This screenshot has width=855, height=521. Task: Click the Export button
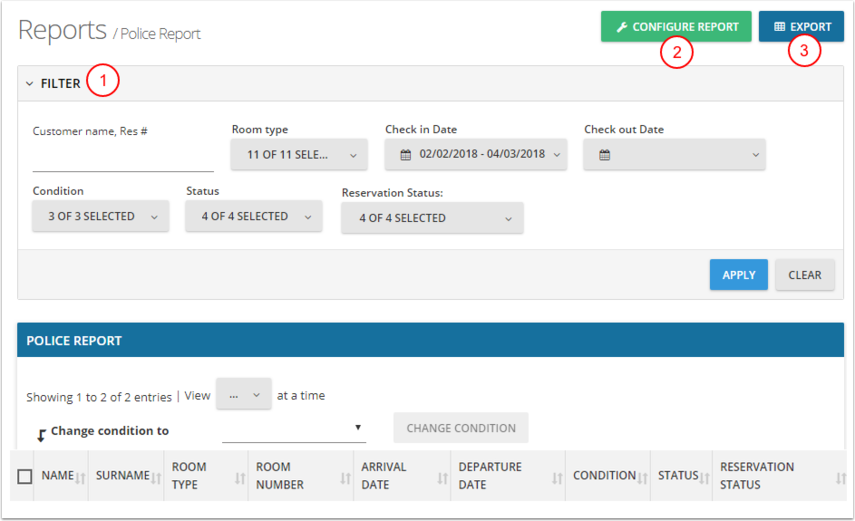click(801, 27)
